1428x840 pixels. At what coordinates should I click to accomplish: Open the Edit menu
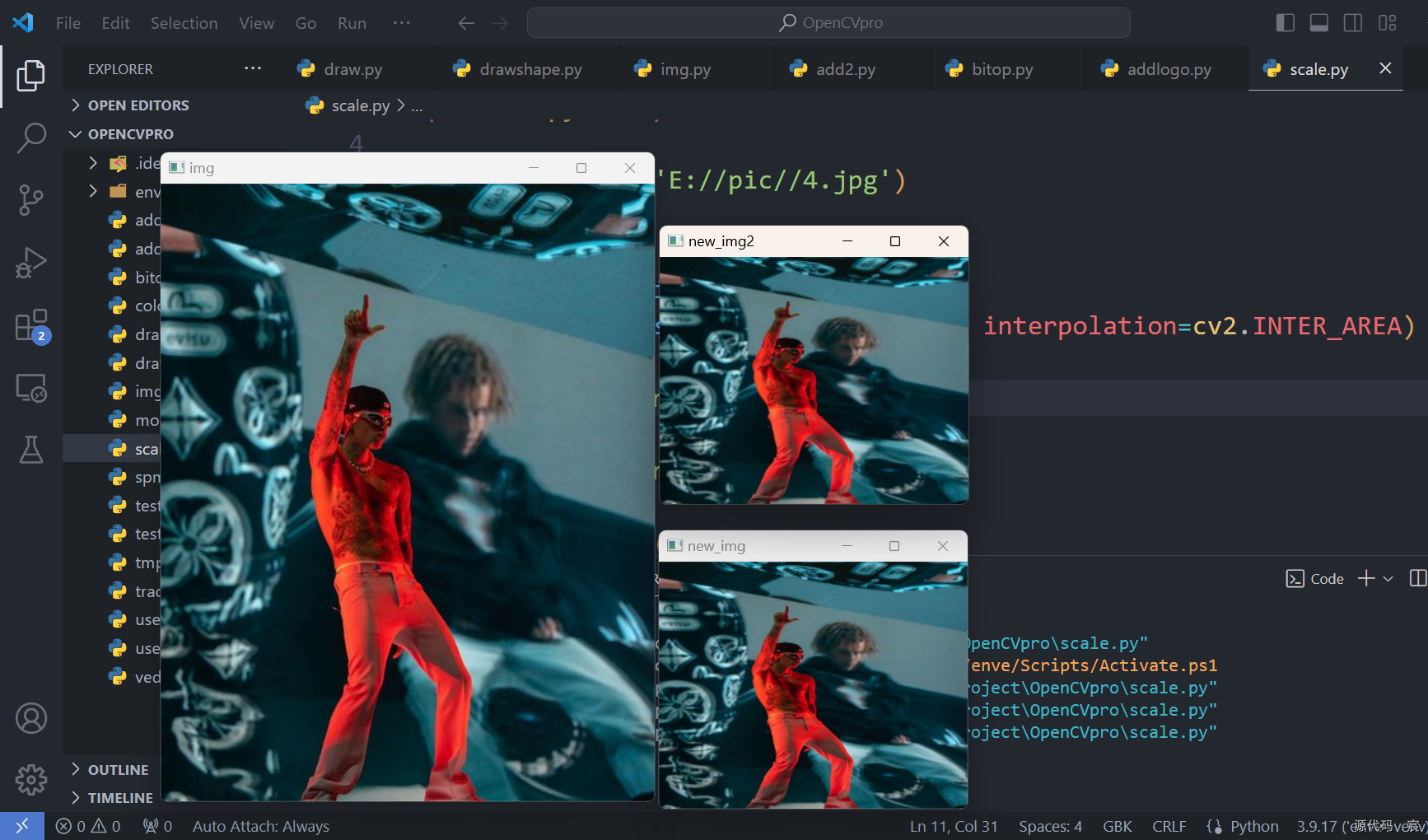coord(115,23)
